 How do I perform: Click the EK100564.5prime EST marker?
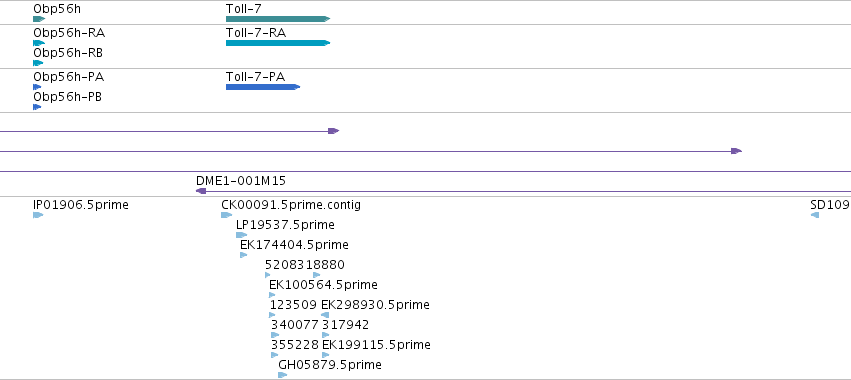click(272, 295)
